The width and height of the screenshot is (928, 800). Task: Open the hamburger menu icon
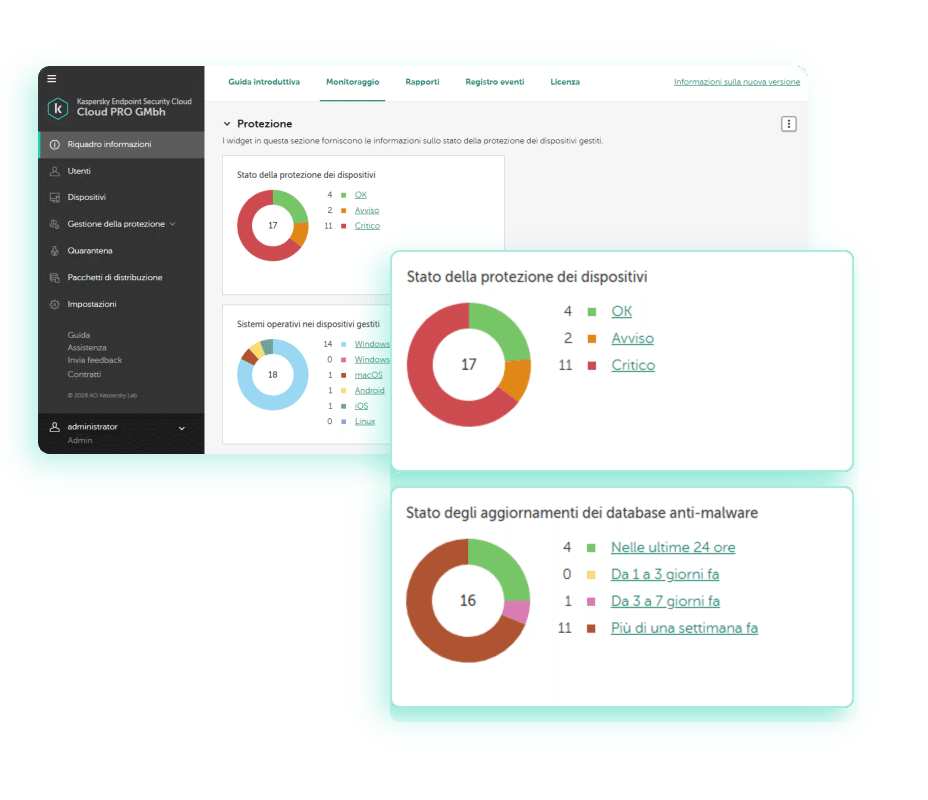52,78
